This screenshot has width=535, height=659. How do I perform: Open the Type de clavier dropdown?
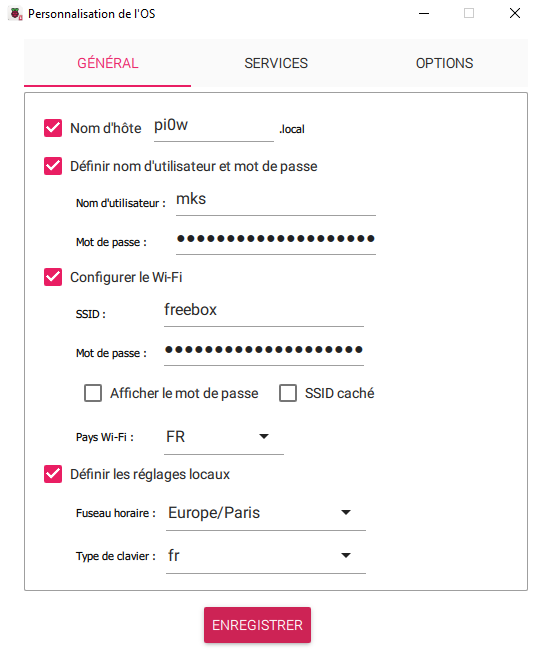[266, 556]
